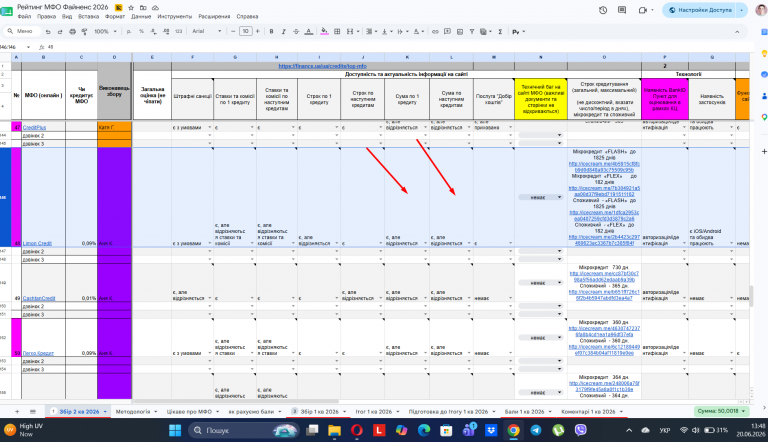Move document with the folder icon
The height and width of the screenshot is (442, 768).
(143, 7)
